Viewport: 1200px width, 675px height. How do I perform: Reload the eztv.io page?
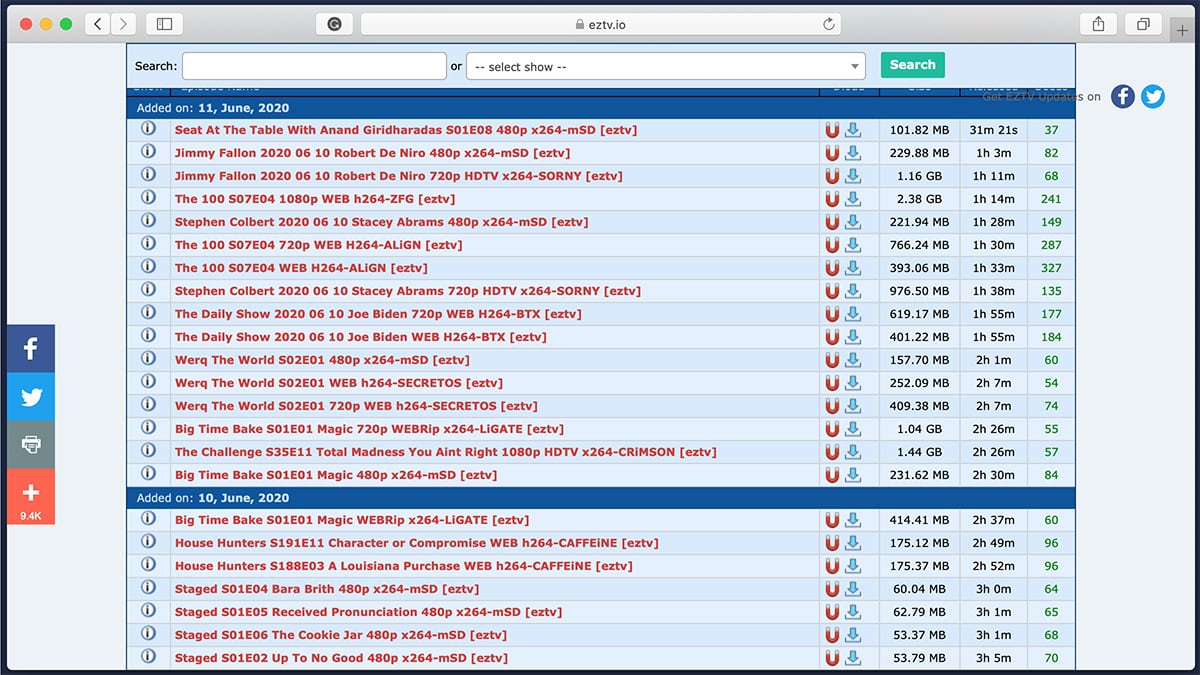[x=828, y=24]
